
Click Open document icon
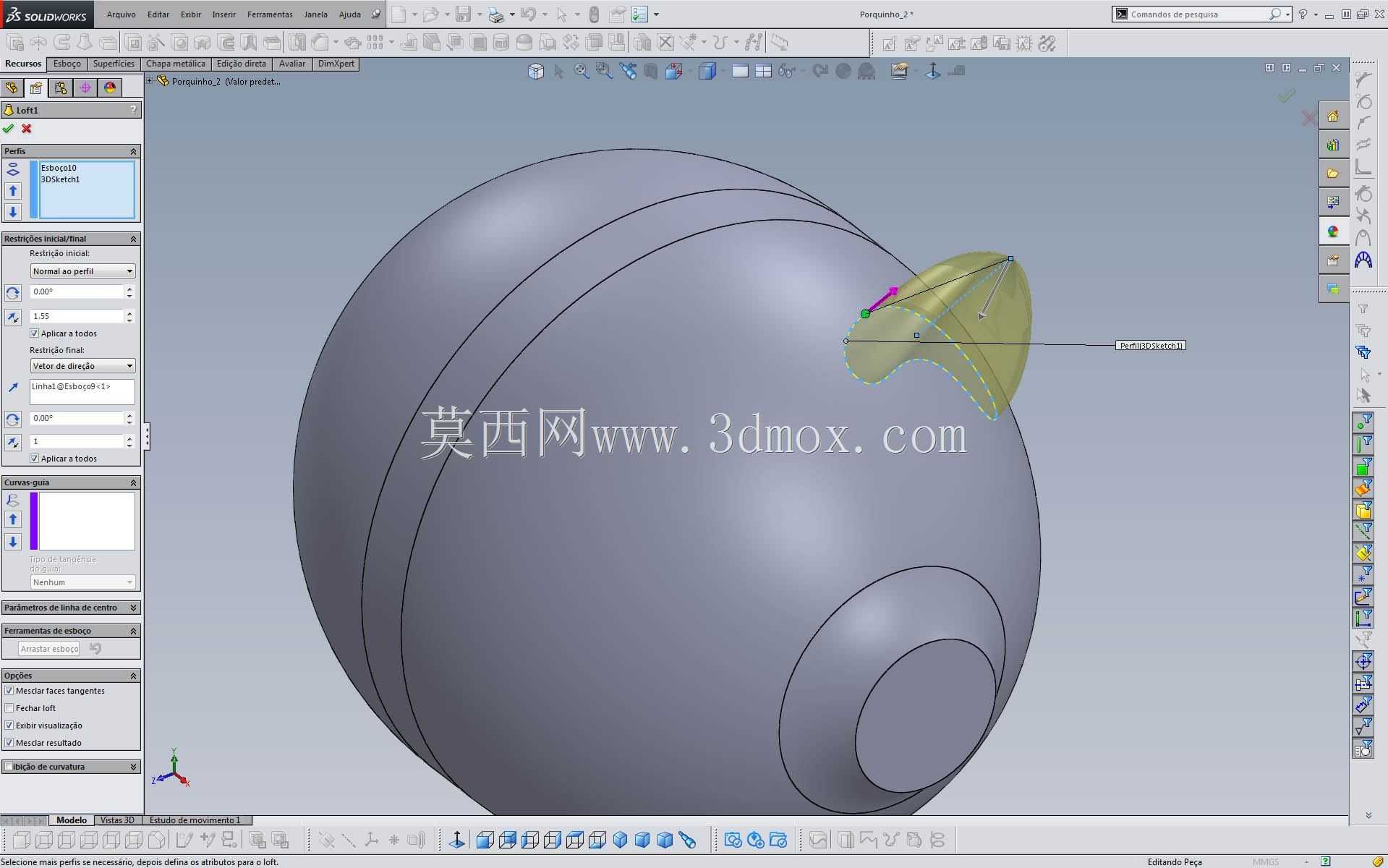[x=431, y=14]
